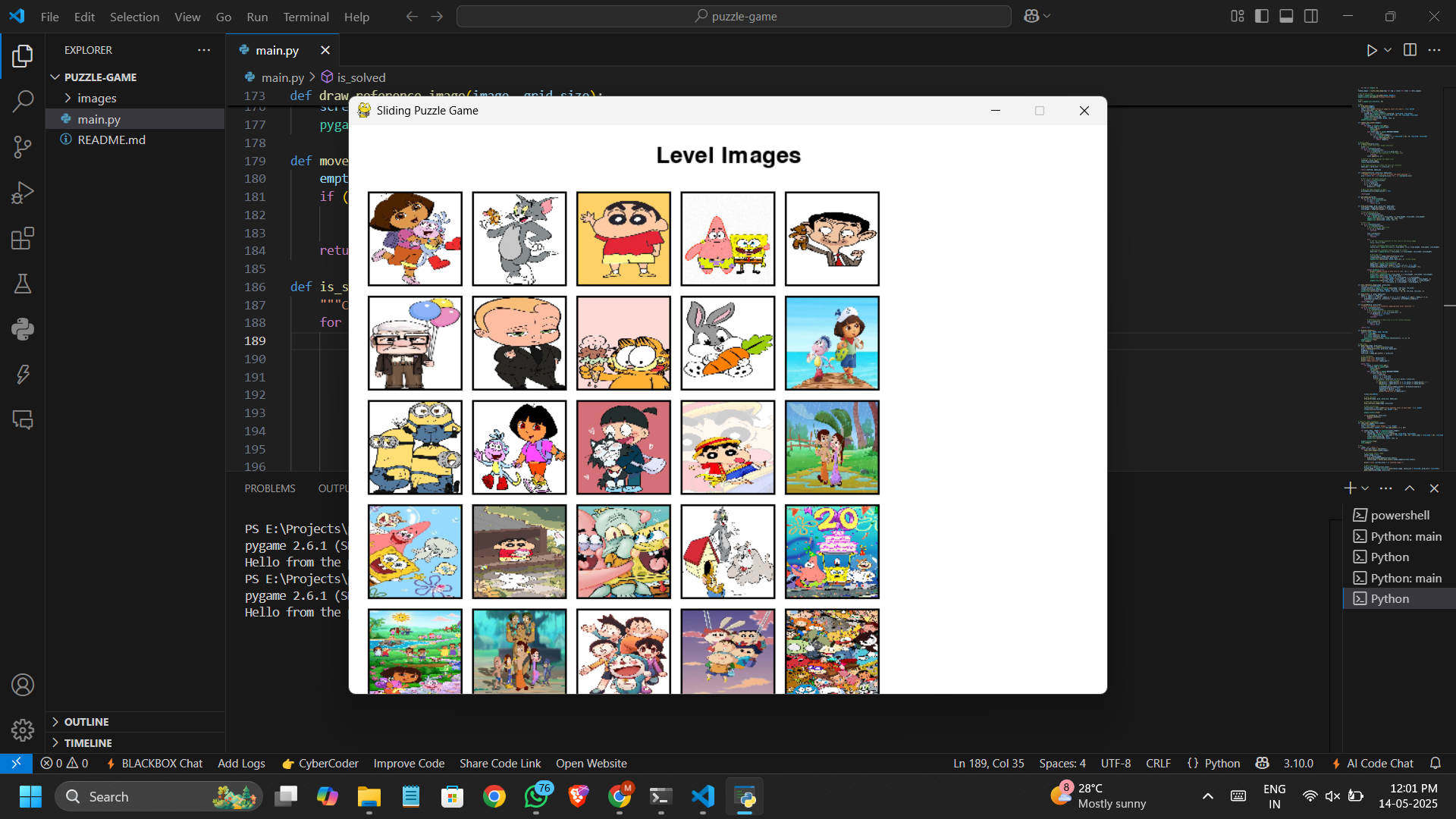Open WhatsApp from the taskbar

click(537, 796)
